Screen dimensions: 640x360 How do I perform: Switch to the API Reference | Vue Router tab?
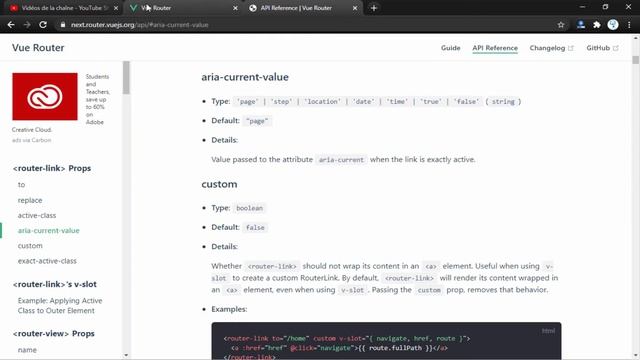coord(302,8)
